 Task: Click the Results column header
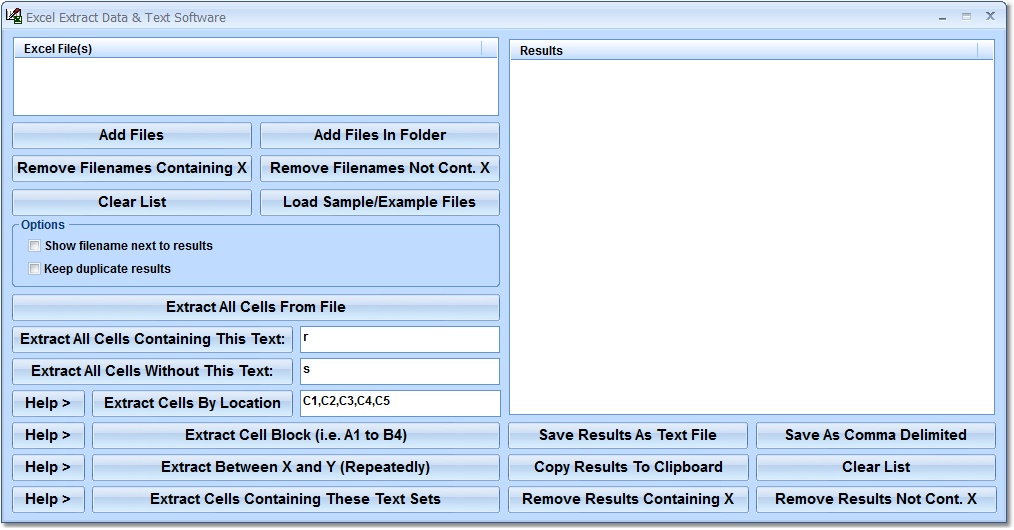(x=744, y=50)
